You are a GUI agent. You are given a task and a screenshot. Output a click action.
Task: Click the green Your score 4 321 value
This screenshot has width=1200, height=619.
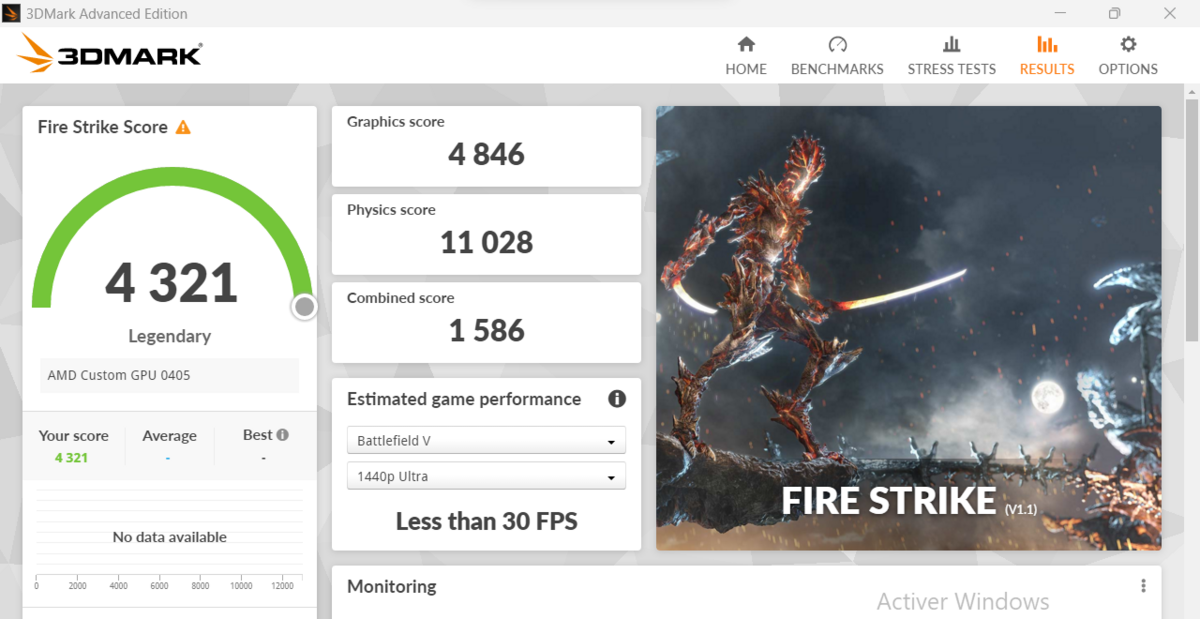71,458
